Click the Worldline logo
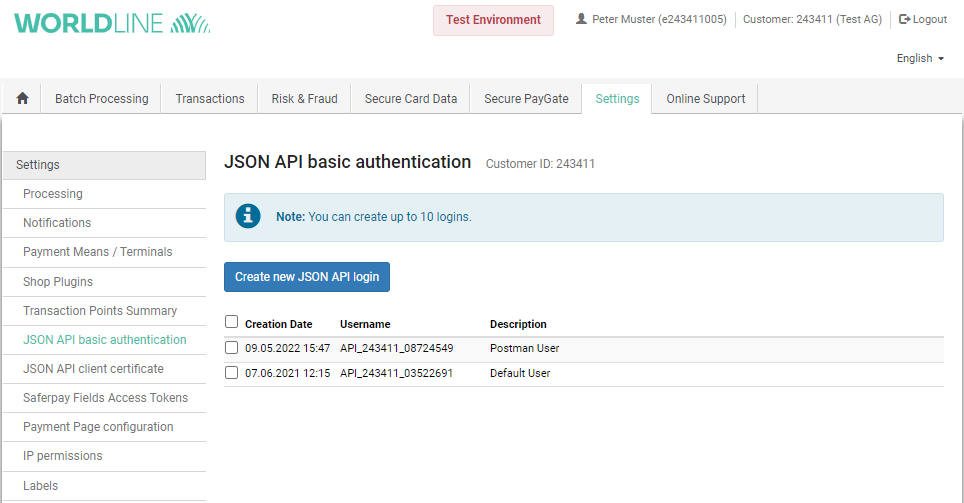964x503 pixels. [x=112, y=23]
